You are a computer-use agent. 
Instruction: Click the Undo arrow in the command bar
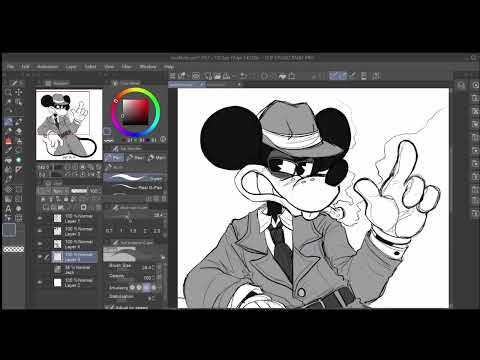[244, 76]
